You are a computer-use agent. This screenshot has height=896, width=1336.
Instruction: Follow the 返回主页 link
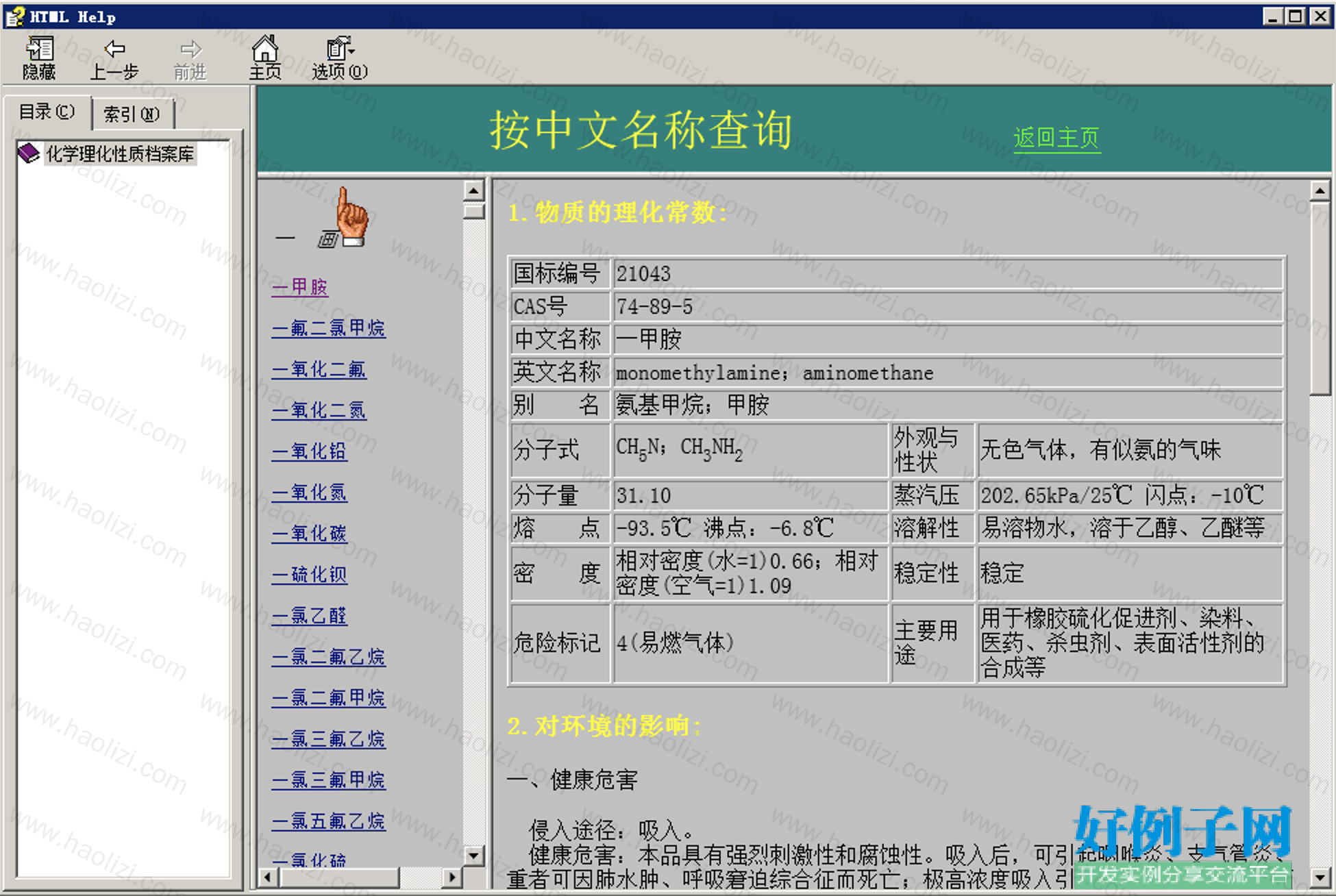click(x=1056, y=138)
